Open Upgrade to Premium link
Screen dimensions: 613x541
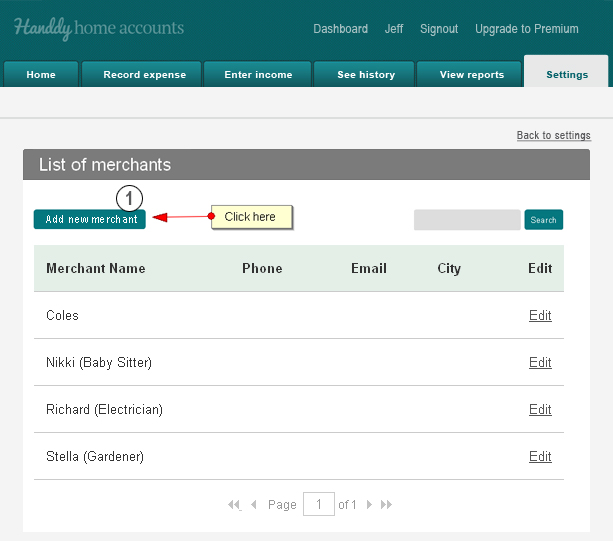(527, 29)
